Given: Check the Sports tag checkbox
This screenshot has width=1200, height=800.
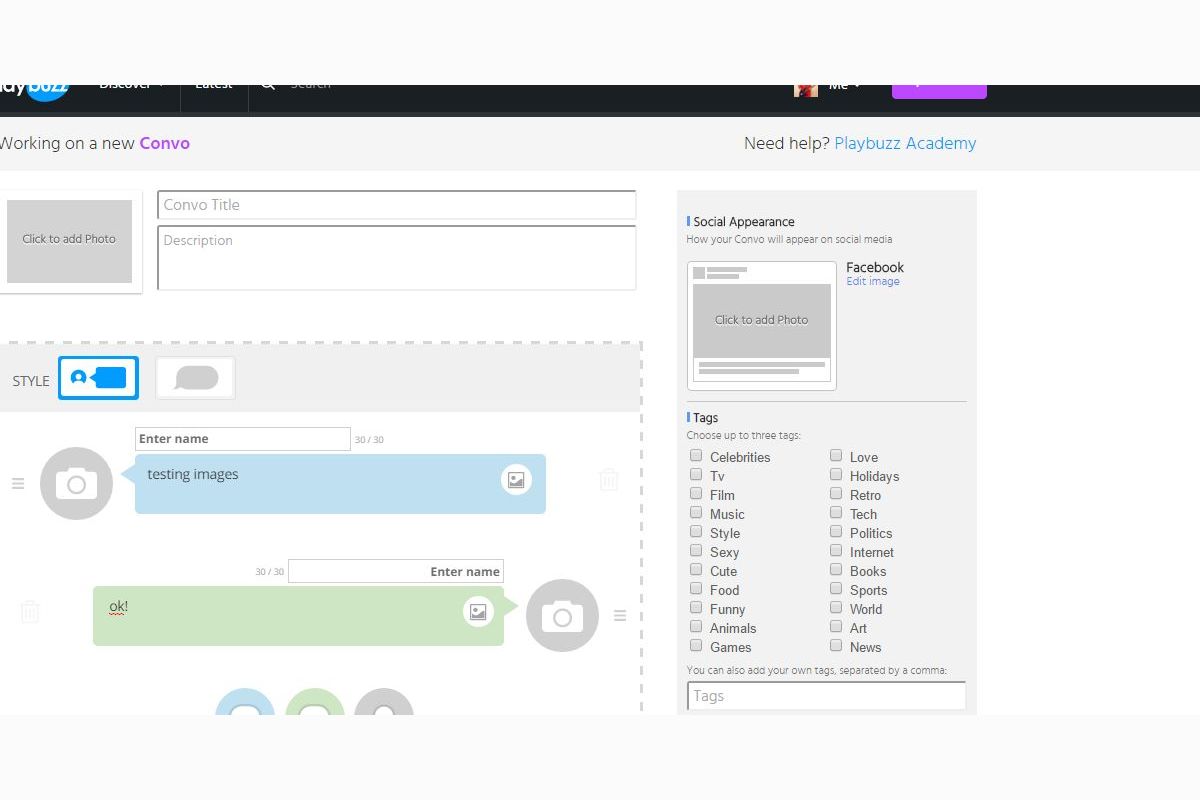Looking at the screenshot, I should [836, 588].
